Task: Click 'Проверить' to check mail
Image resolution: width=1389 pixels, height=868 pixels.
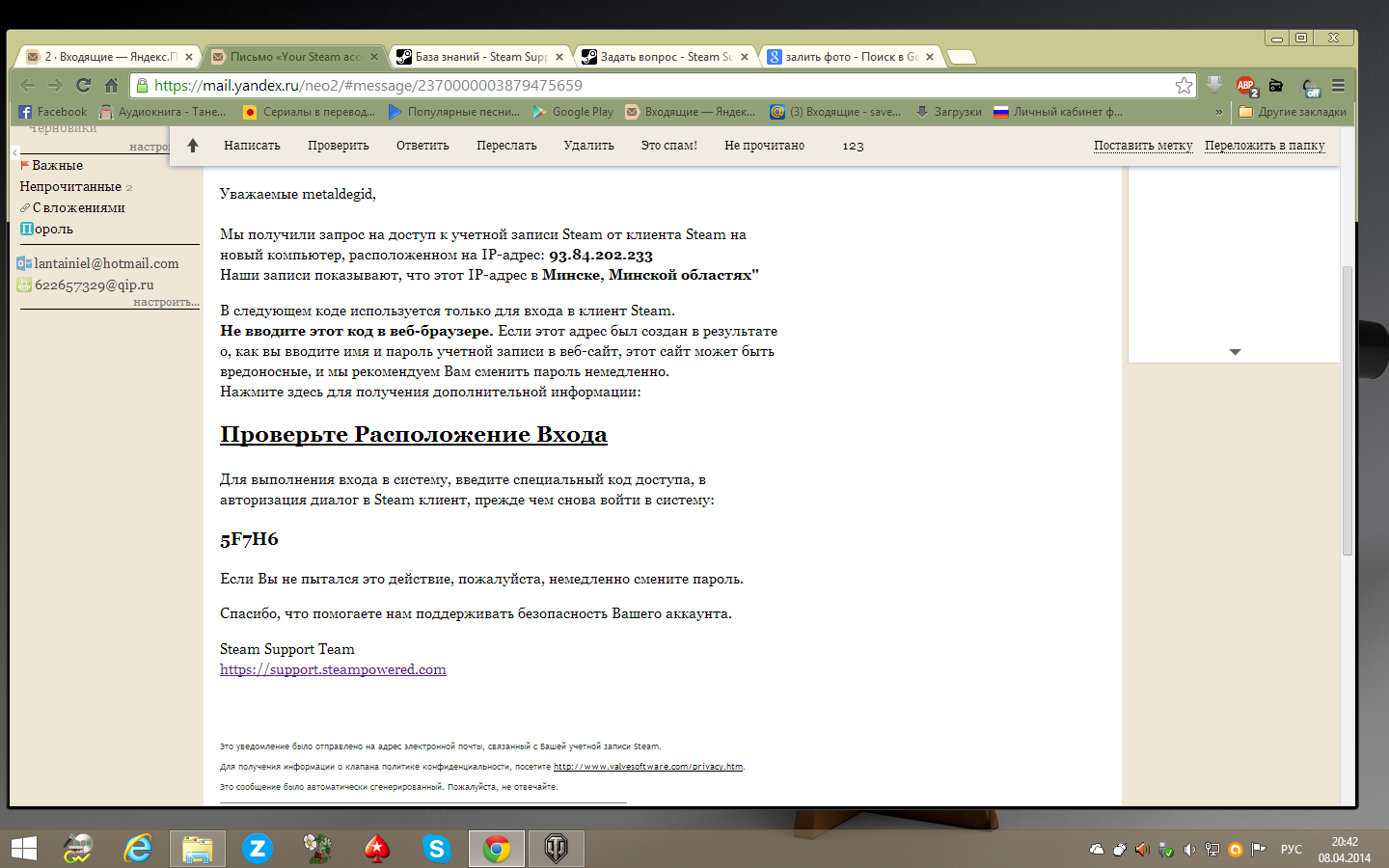Action: coord(339,146)
